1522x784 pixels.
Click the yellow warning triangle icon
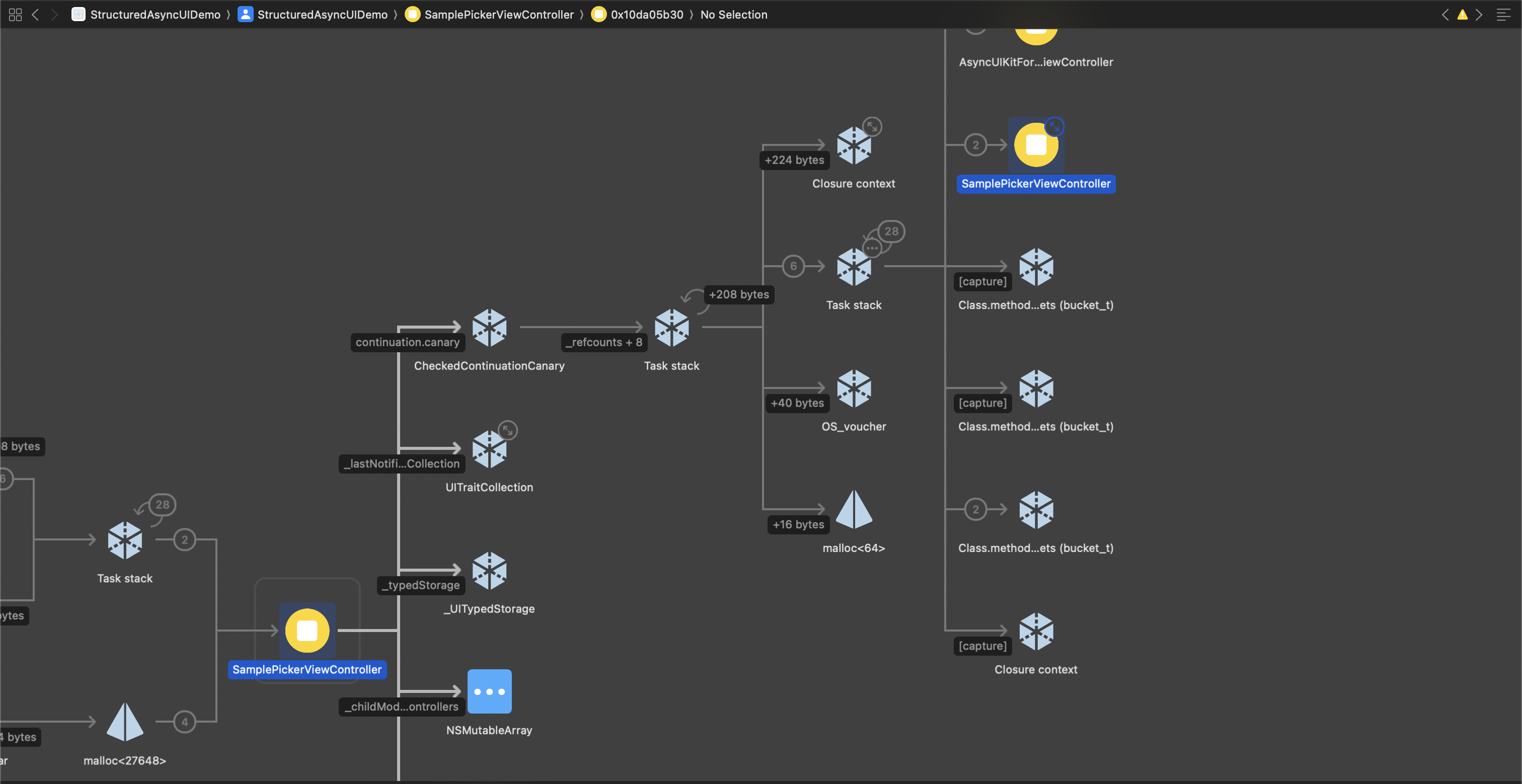[1462, 15]
